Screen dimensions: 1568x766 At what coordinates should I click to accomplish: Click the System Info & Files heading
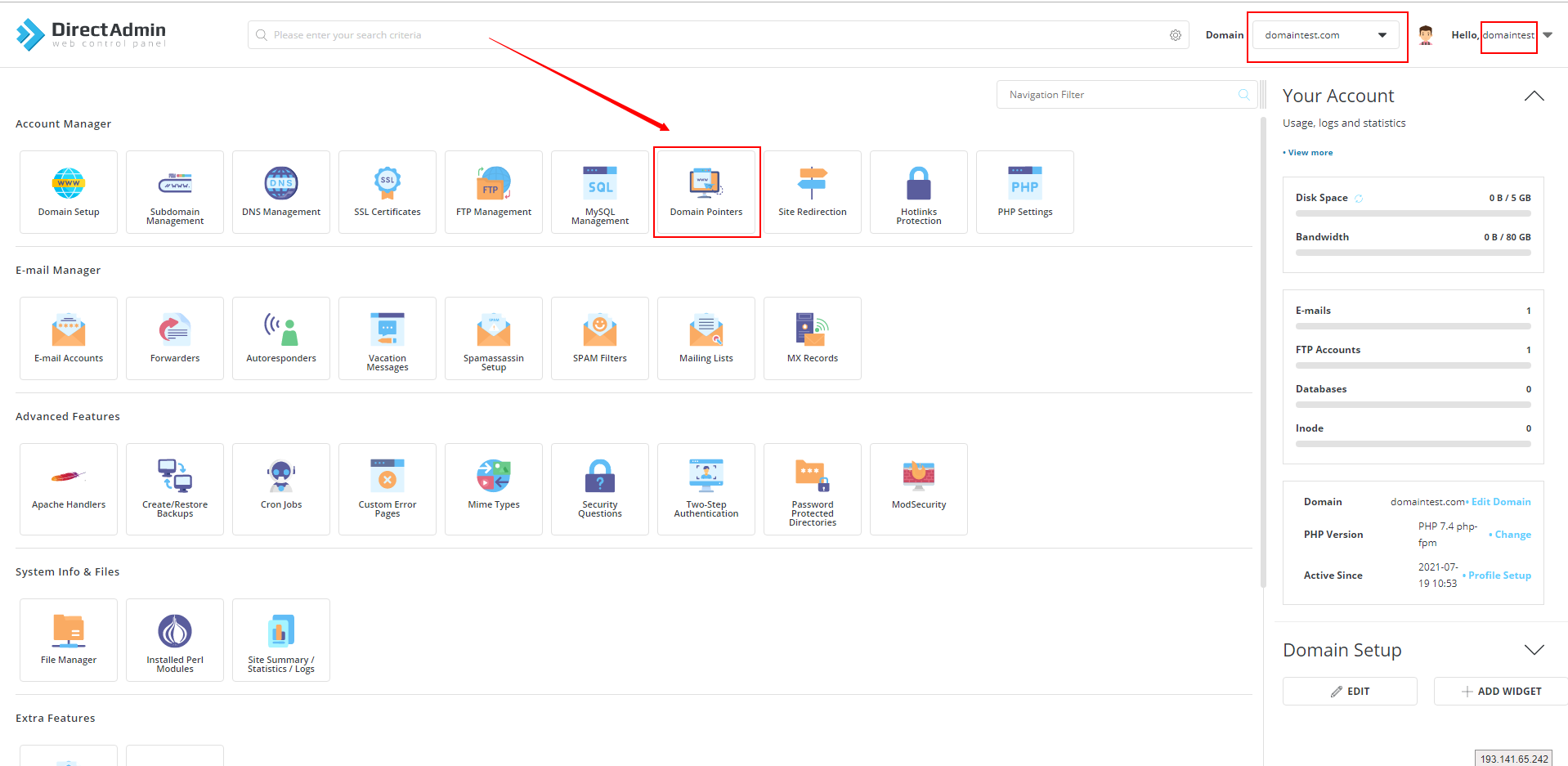[68, 572]
